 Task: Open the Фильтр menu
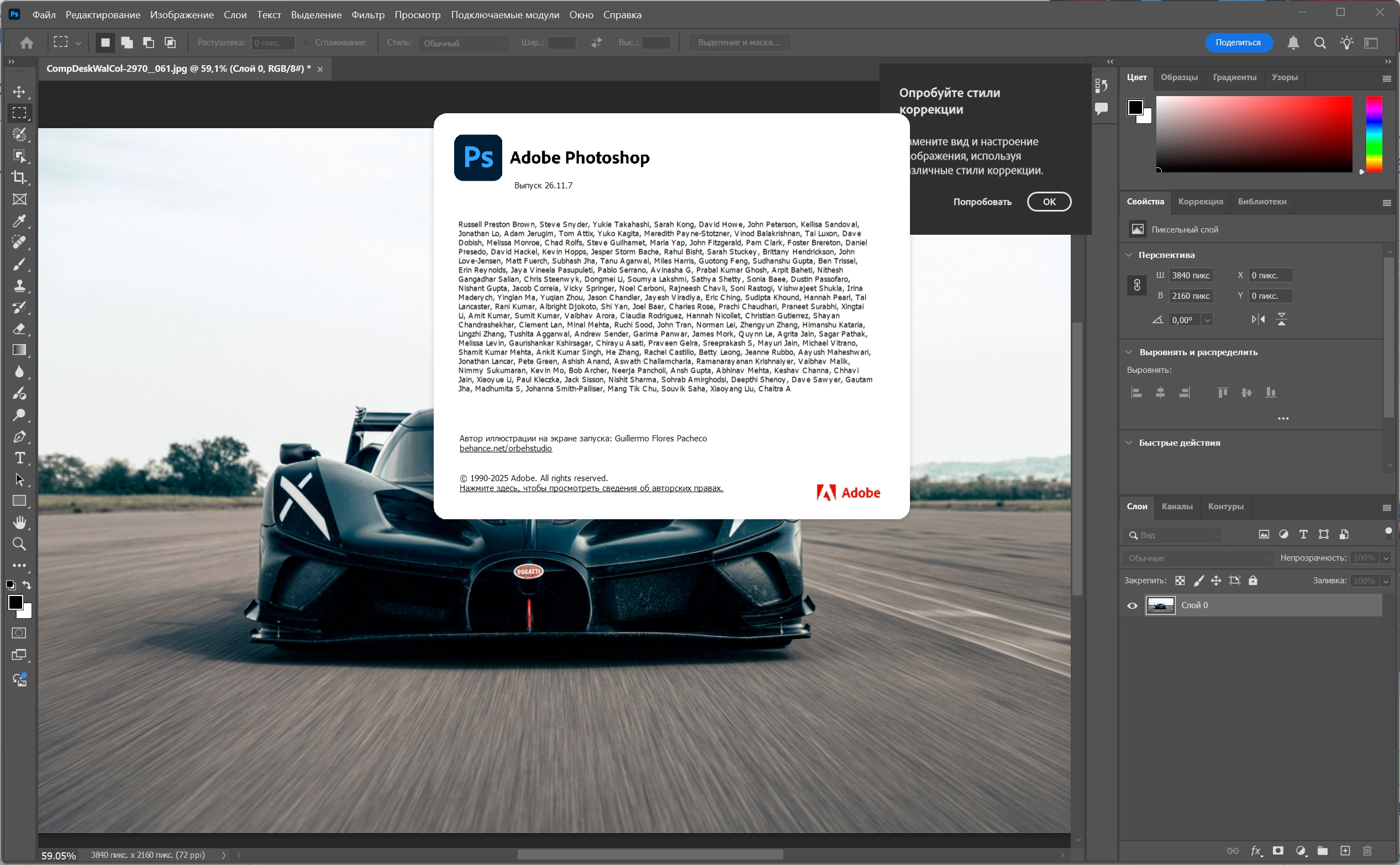(368, 15)
